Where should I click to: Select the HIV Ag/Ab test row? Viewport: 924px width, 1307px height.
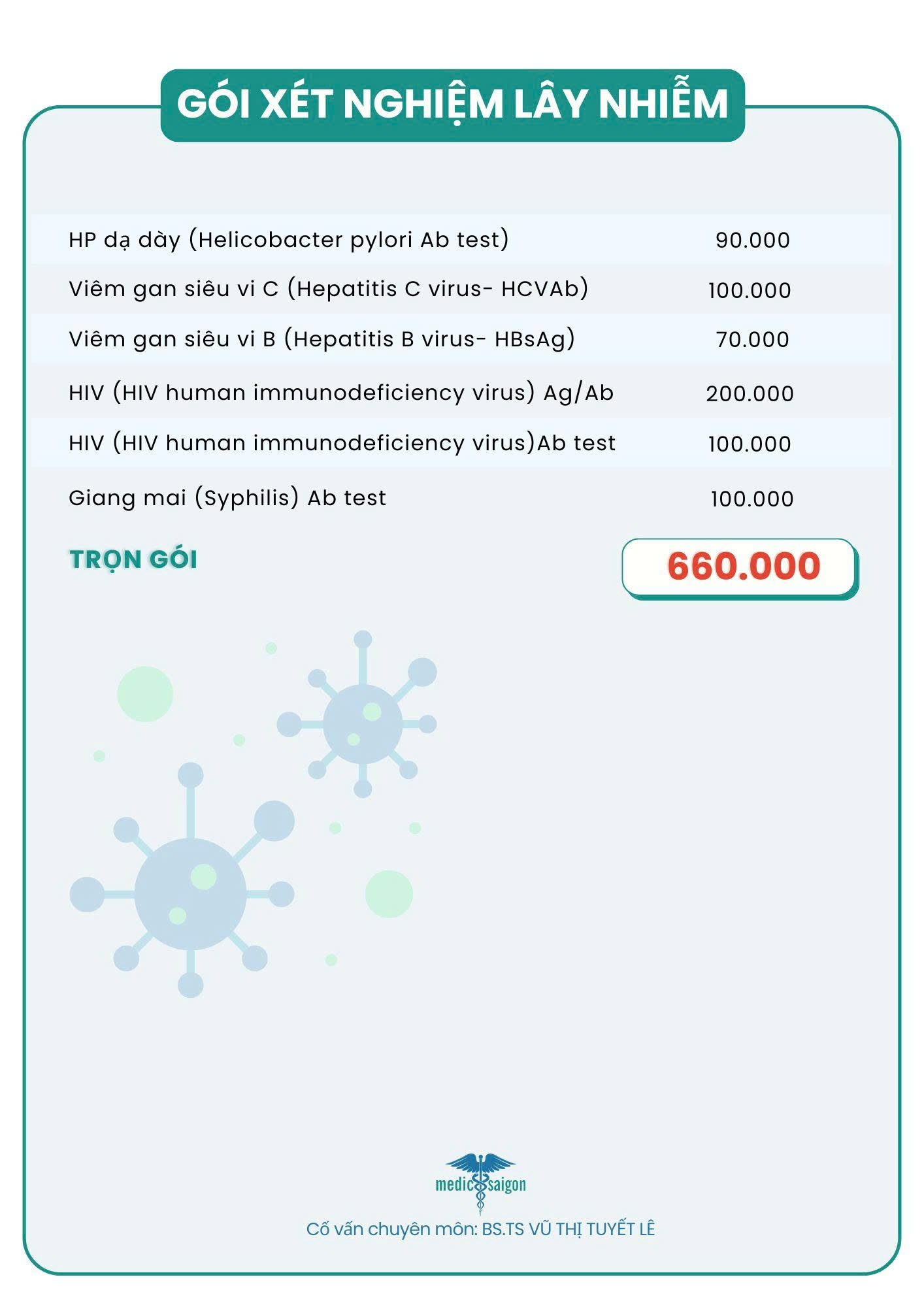coord(341,393)
